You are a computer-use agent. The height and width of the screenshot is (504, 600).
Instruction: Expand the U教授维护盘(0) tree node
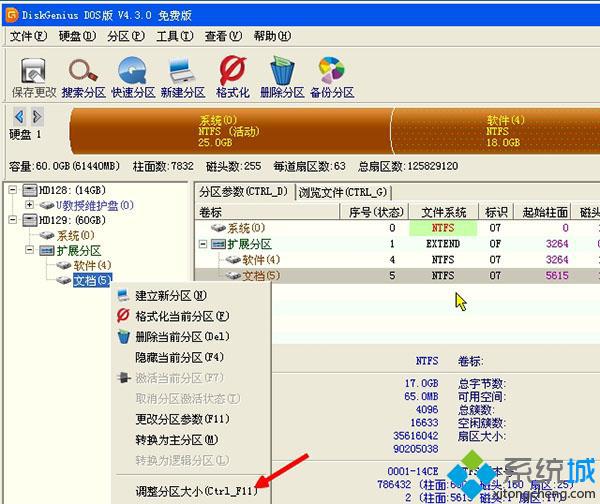pyautogui.click(x=29, y=205)
